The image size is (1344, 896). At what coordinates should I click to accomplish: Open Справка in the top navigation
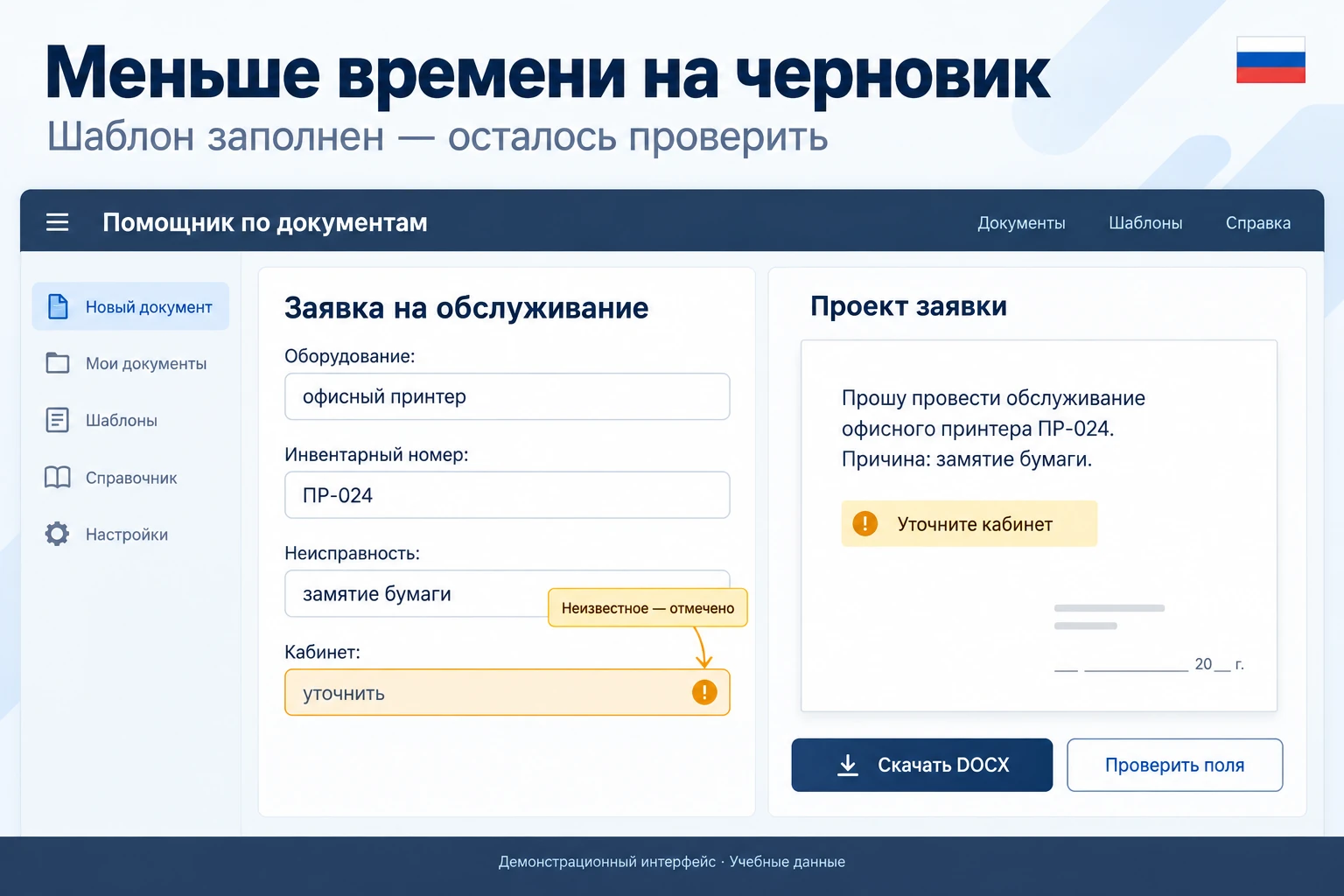(x=1258, y=223)
